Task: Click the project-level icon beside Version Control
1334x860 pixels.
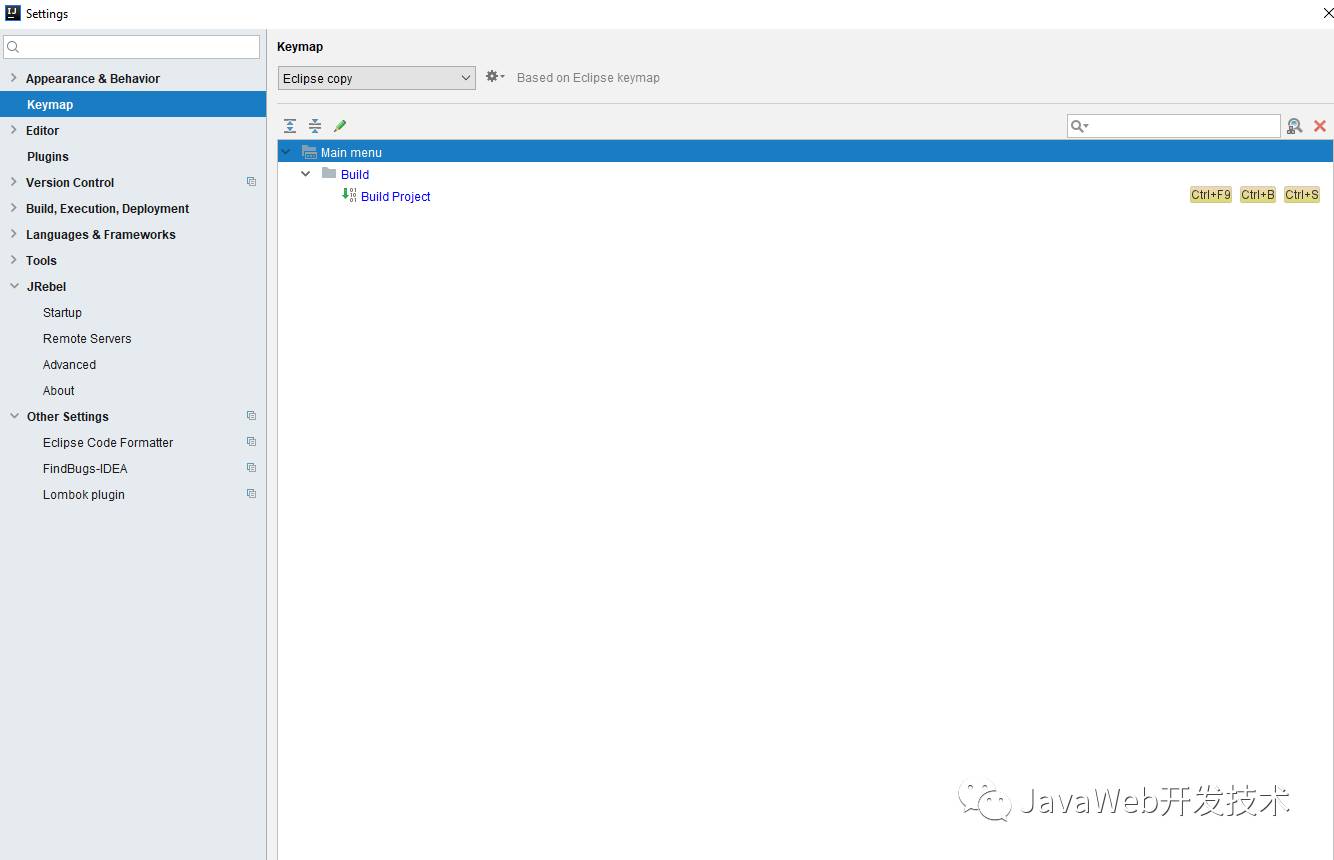Action: point(251,182)
